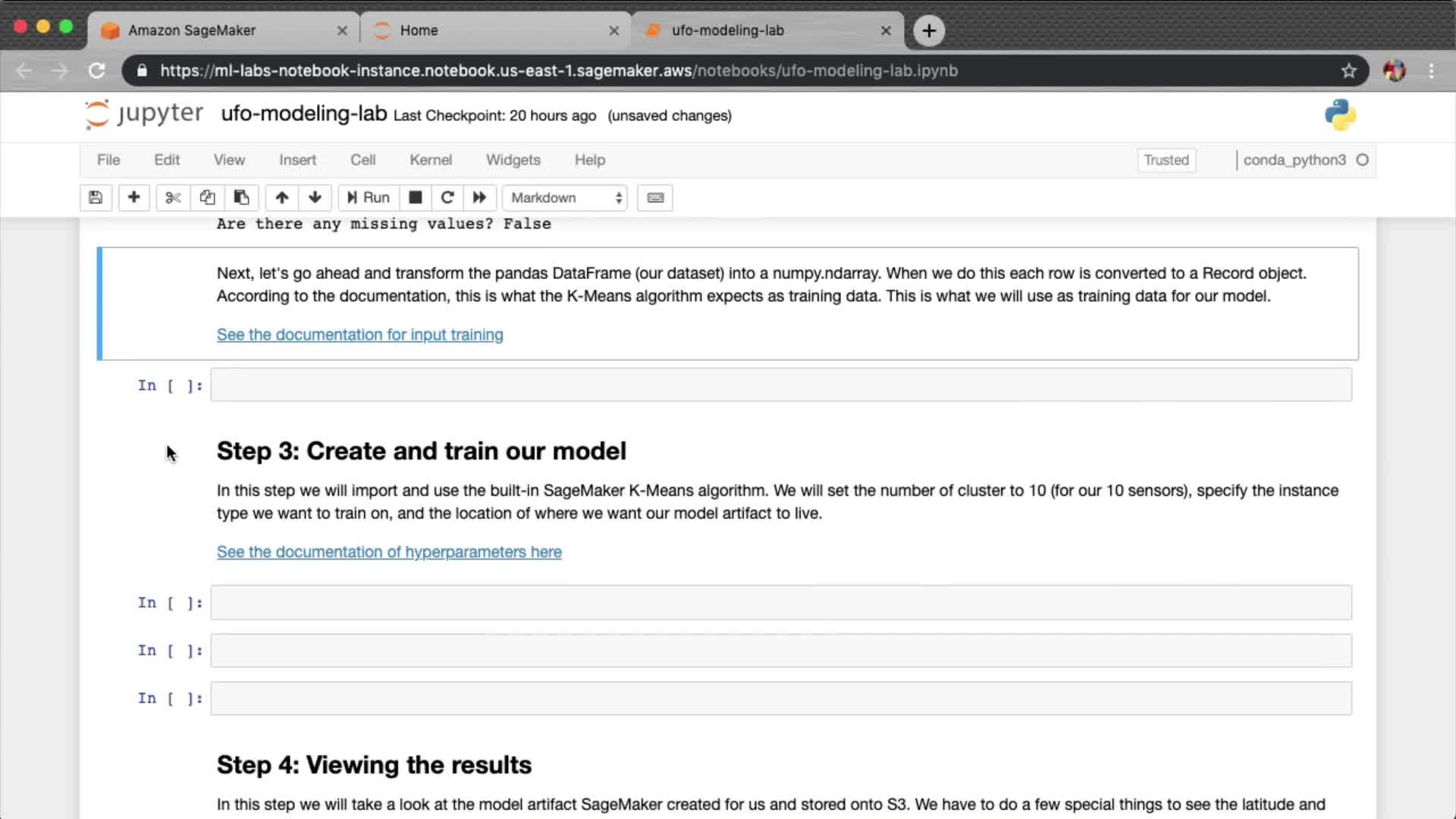The width and height of the screenshot is (1456, 819).
Task: Click first empty code cell under Step 3
Action: tap(780, 603)
